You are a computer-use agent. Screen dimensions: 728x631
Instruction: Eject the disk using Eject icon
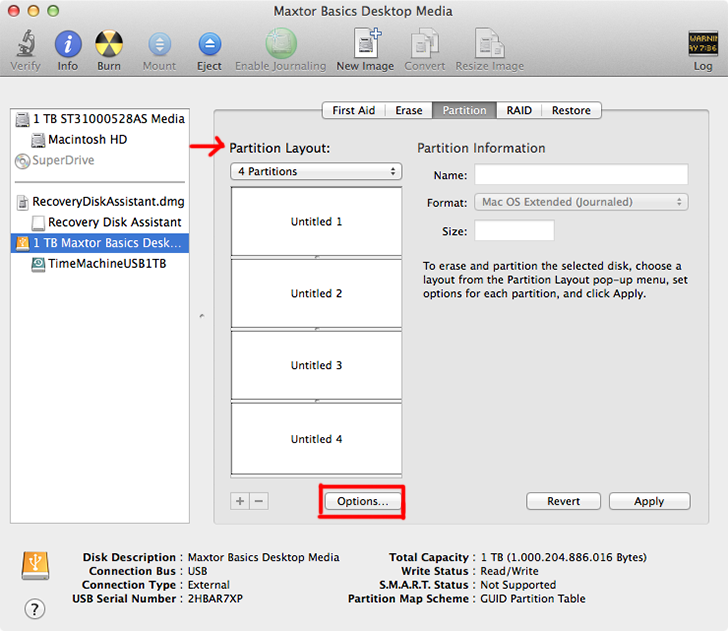(209, 45)
